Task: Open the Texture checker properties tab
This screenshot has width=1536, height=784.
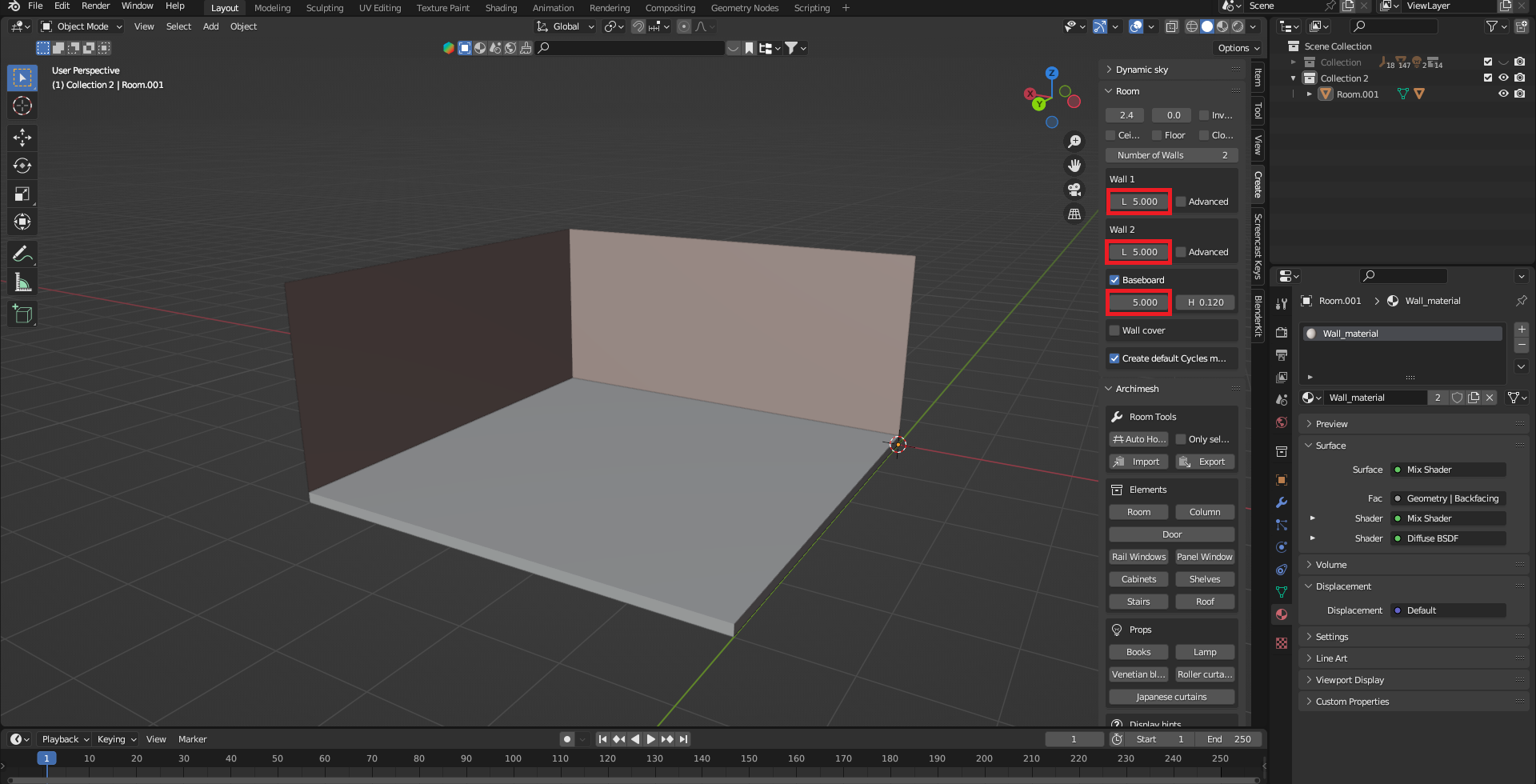Action: 1282,643
